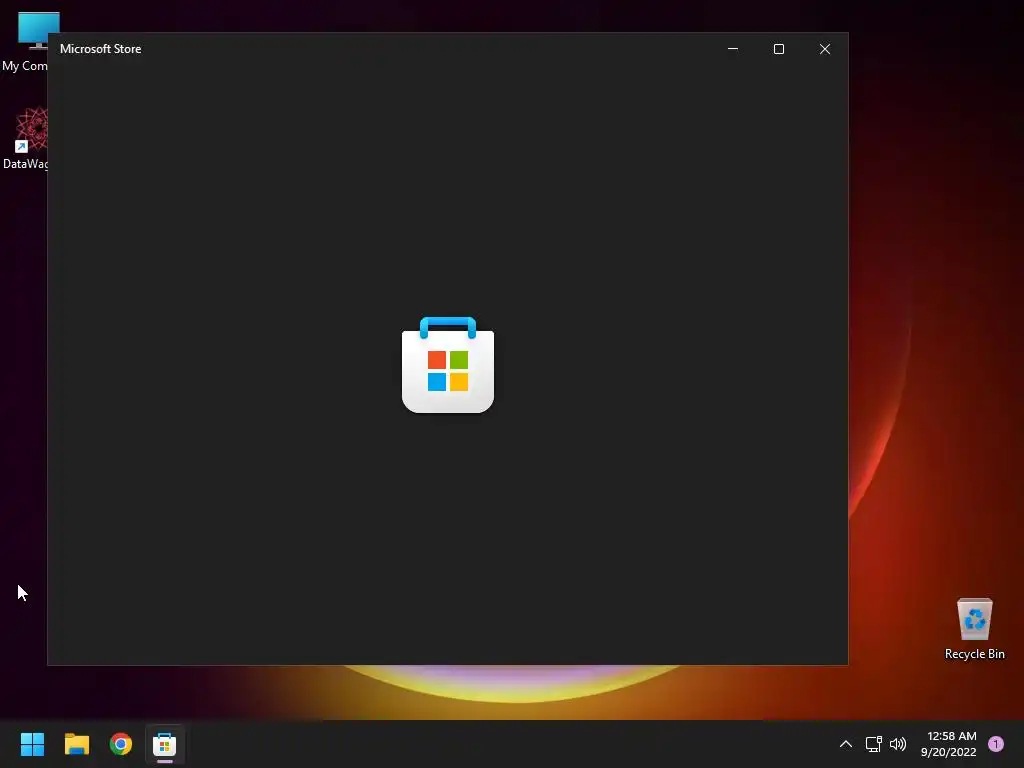Open the volume control in the tray

pyautogui.click(x=898, y=744)
